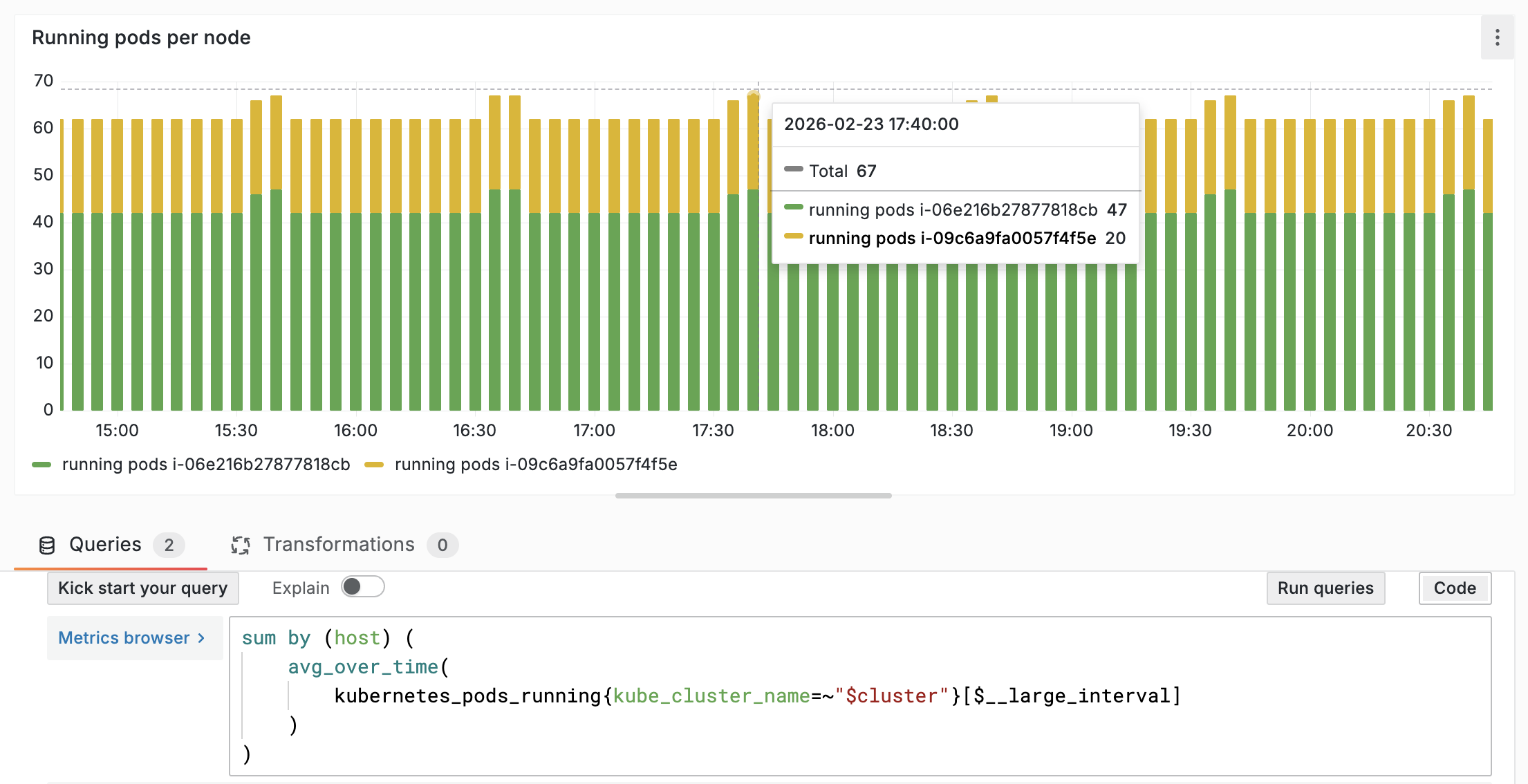Click the horizontal panel scrollbar handle
The image size is (1528, 784).
tap(753, 496)
